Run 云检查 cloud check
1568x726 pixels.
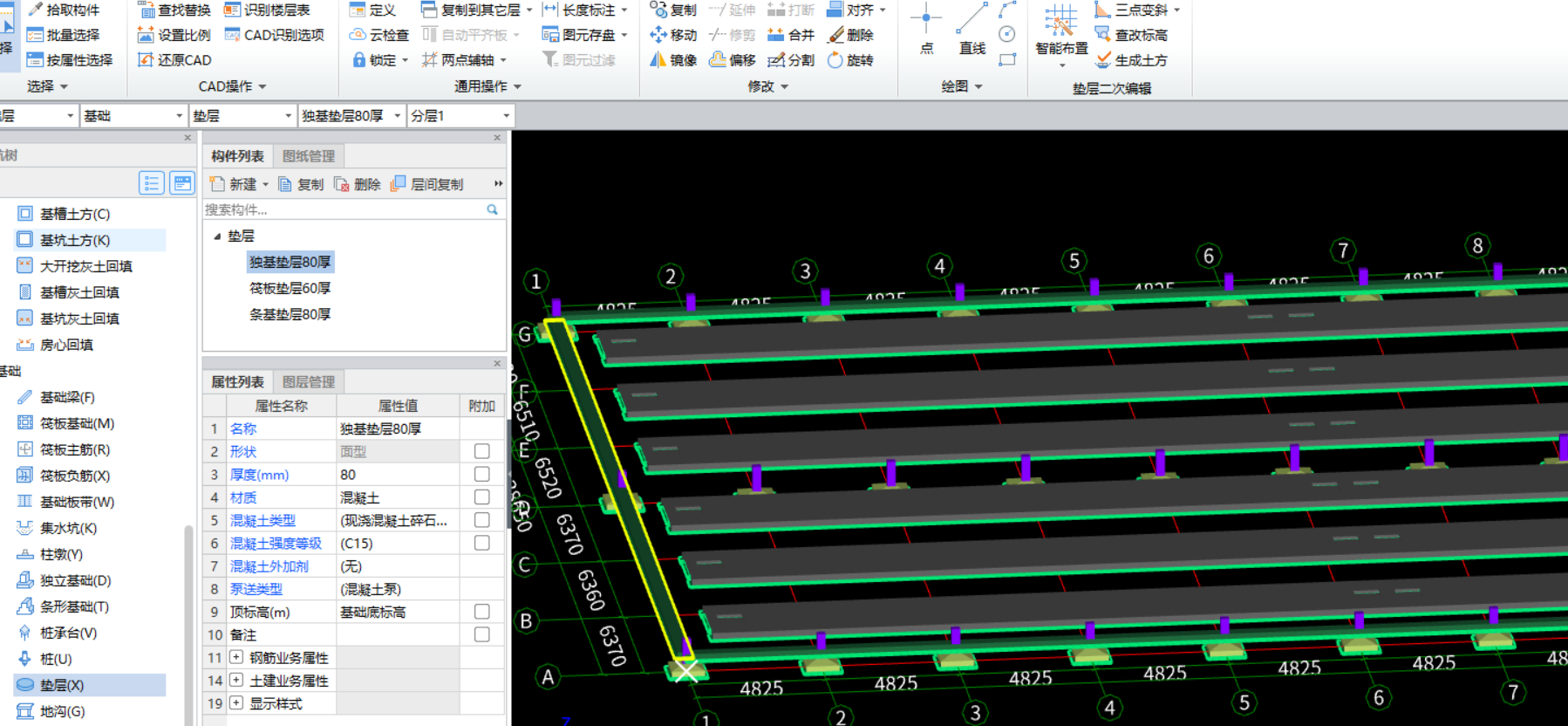[x=378, y=35]
